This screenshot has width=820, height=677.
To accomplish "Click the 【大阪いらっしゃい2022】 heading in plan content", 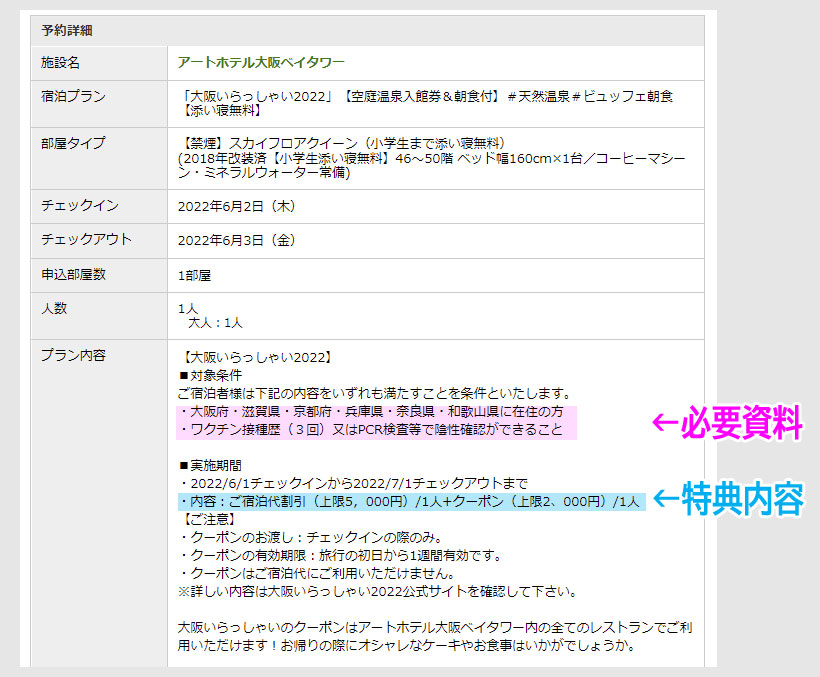I will point(256,358).
